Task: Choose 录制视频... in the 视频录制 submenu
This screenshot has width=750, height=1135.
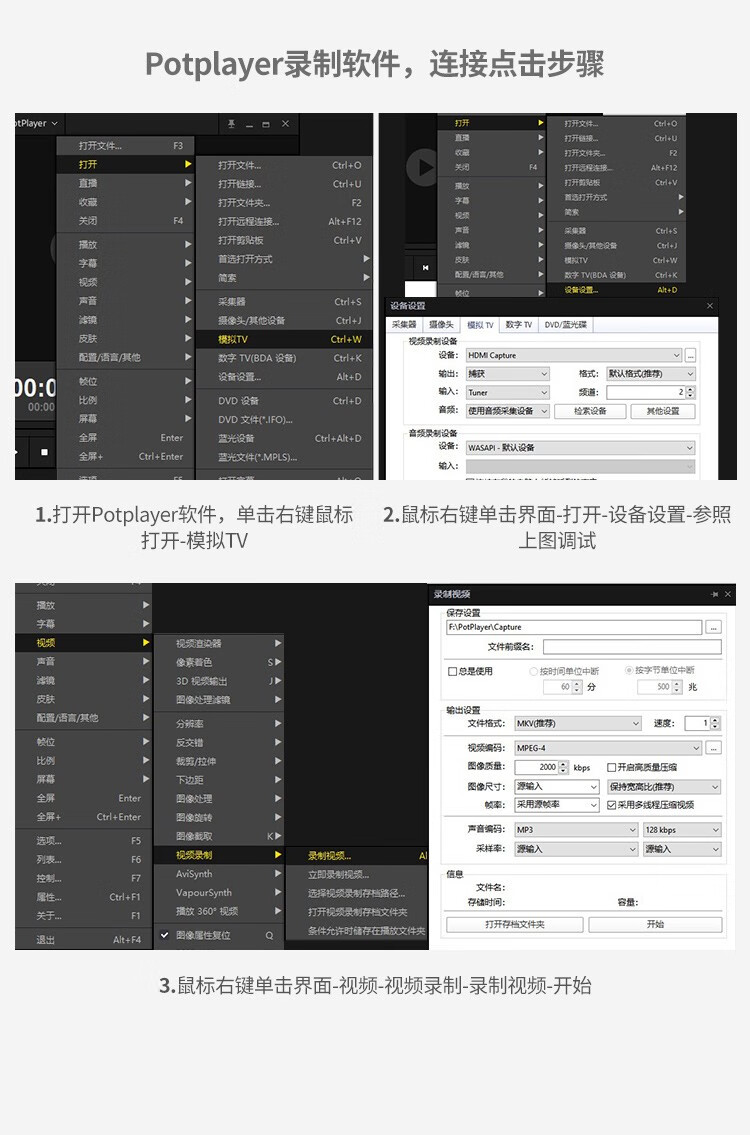Action: pos(358,856)
